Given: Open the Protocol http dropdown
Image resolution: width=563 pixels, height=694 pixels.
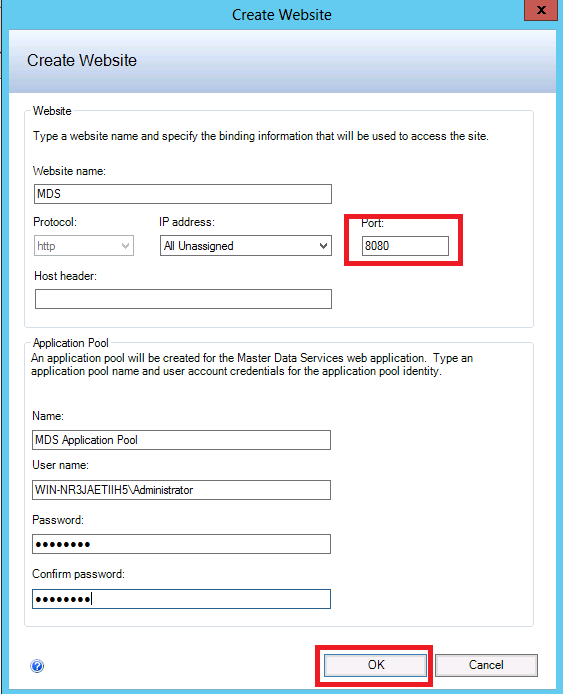Looking at the screenshot, I should point(84,246).
